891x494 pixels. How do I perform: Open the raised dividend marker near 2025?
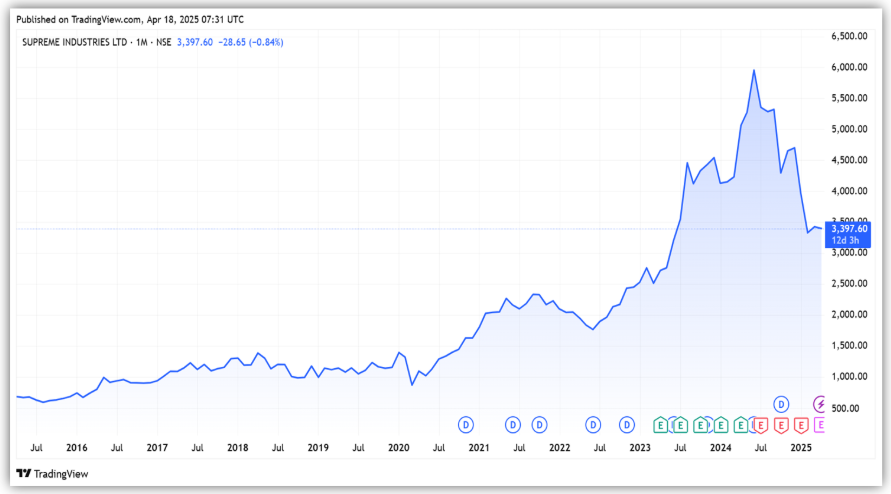click(782, 404)
